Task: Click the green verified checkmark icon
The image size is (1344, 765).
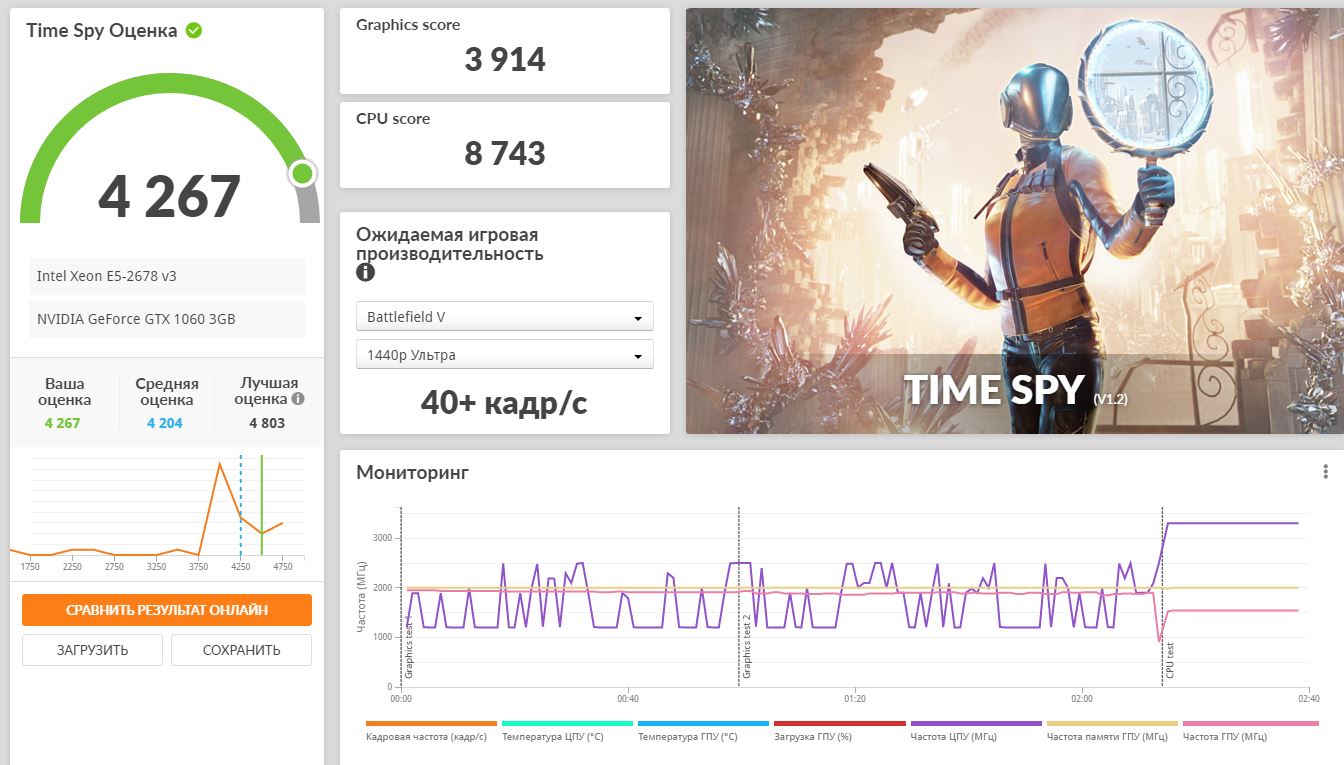Action: 194,30
